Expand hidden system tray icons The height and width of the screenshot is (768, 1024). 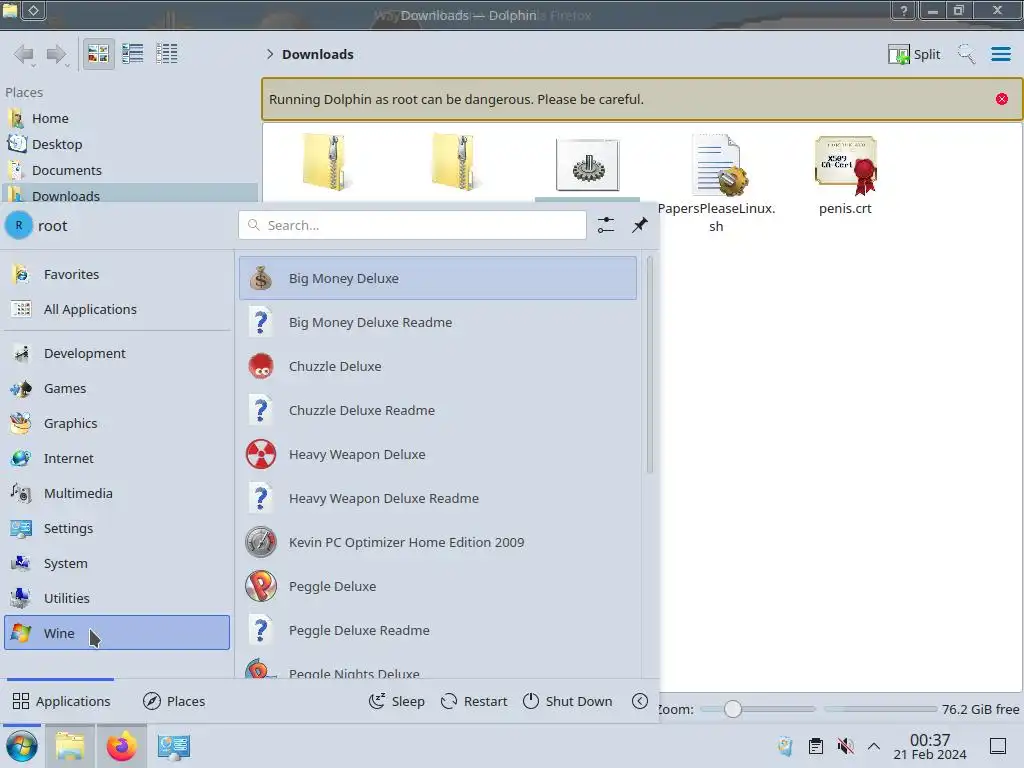(x=874, y=746)
